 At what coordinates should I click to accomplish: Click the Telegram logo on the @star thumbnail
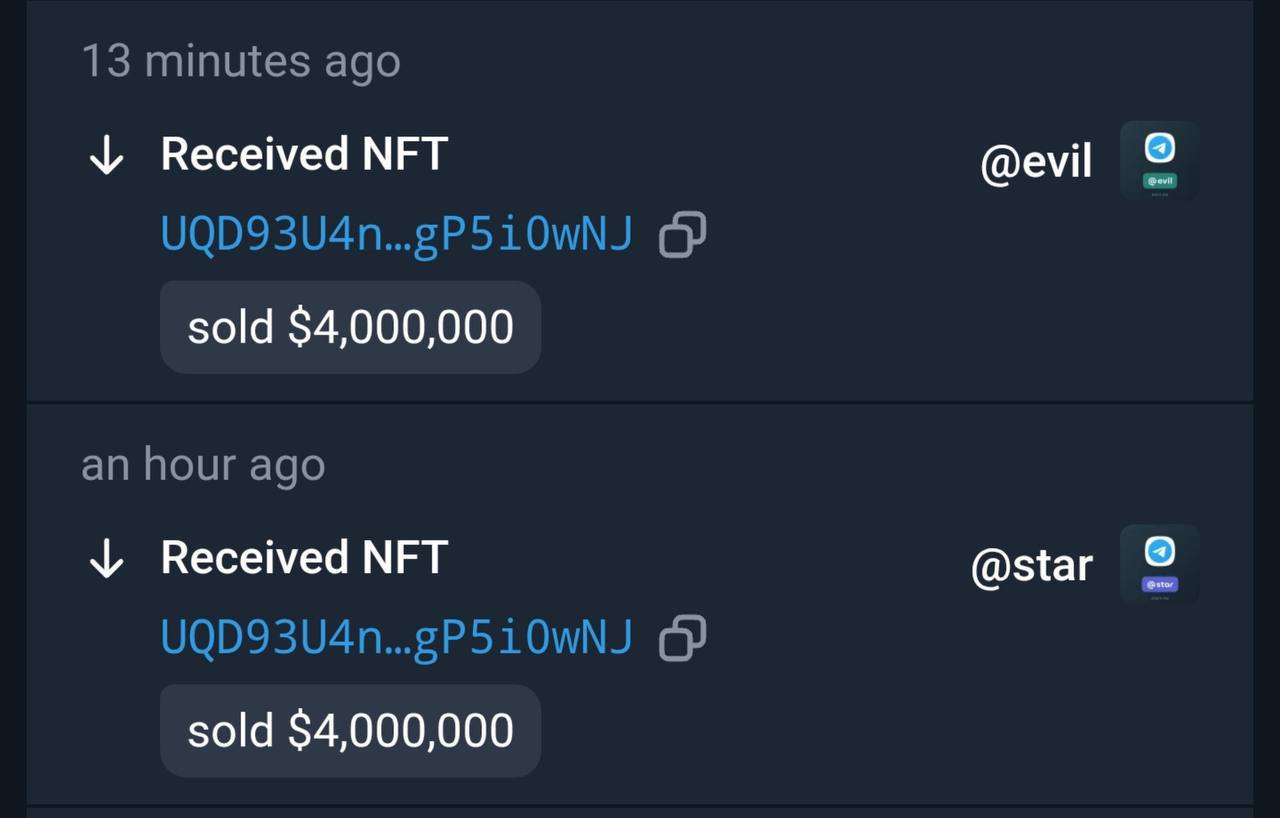(1159, 551)
